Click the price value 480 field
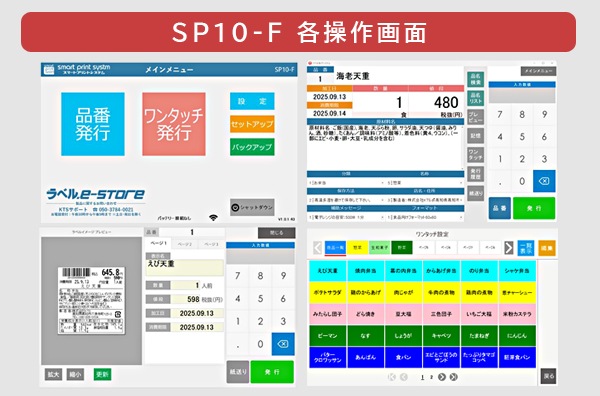 (436, 102)
